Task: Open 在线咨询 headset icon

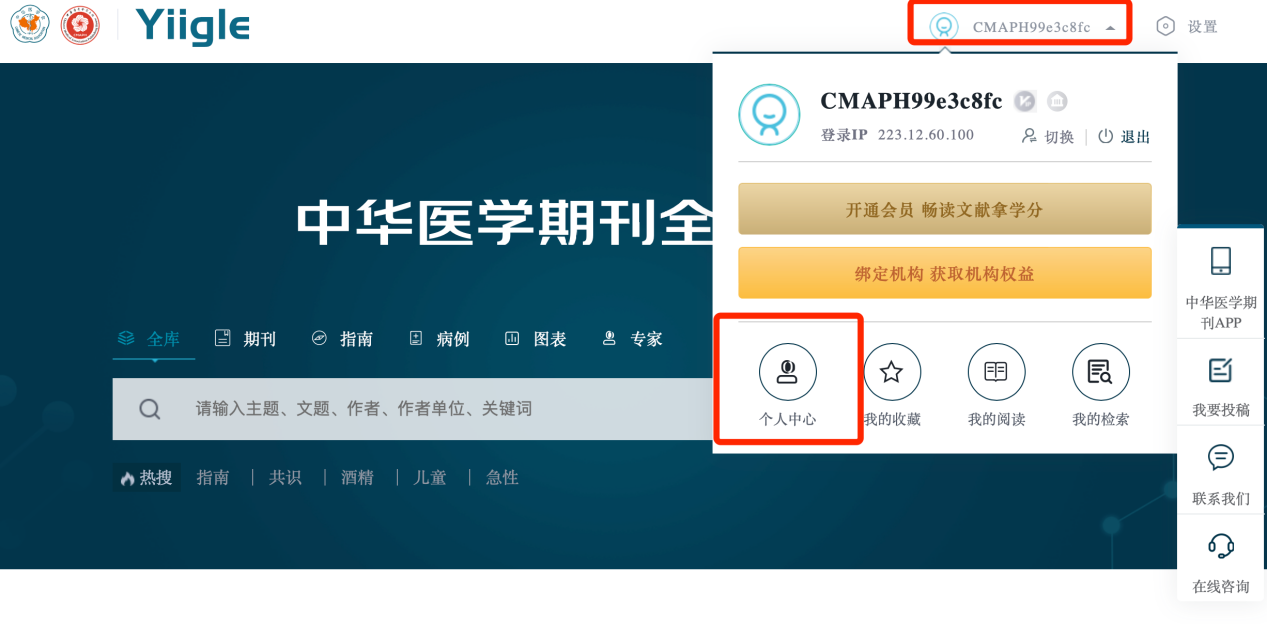Action: [x=1220, y=546]
